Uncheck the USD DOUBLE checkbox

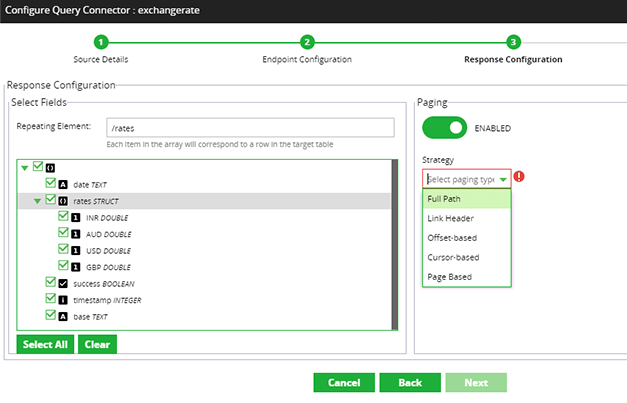click(x=63, y=249)
